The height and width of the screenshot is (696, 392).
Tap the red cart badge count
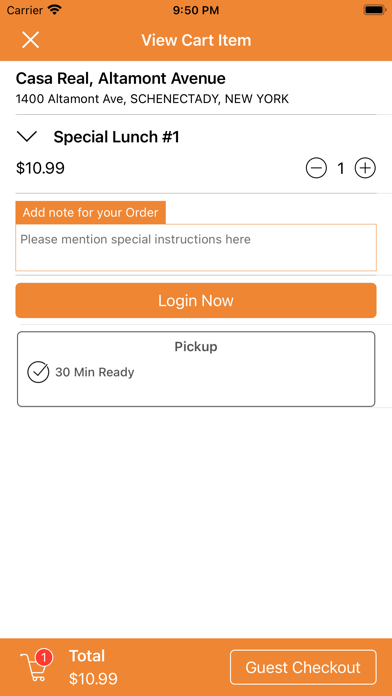44,657
